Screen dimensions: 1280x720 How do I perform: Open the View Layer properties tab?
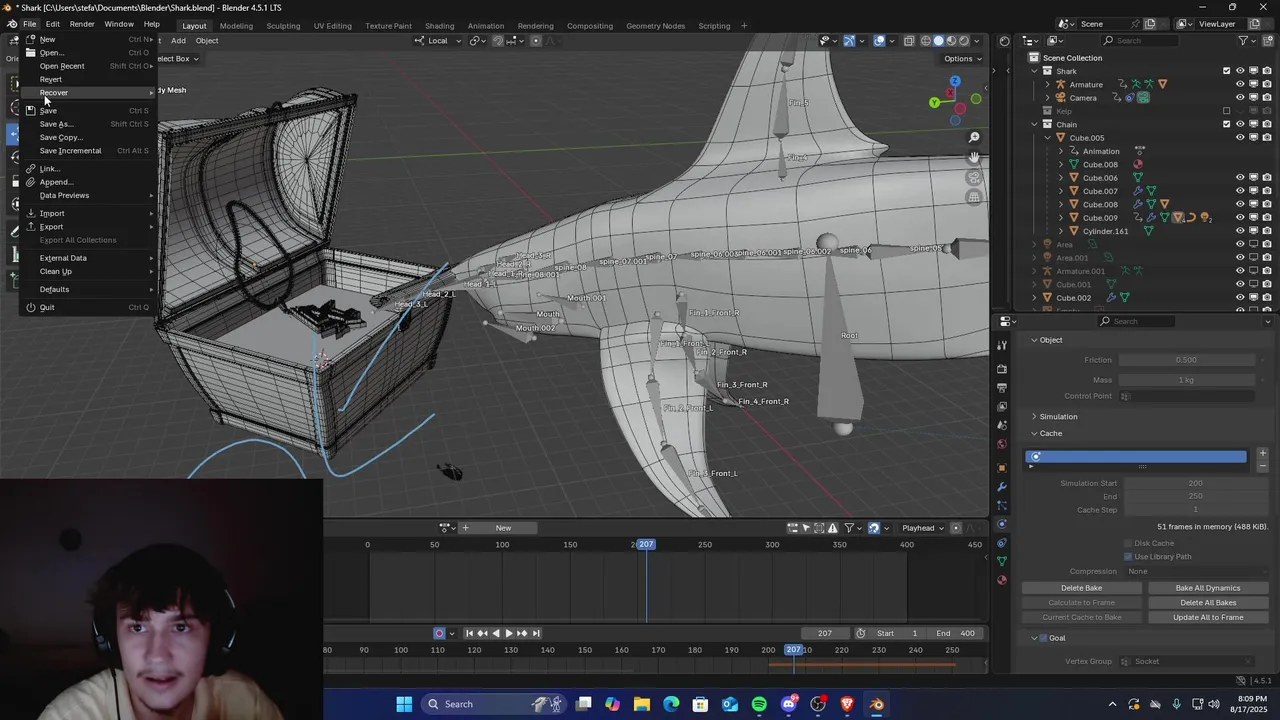pyautogui.click(x=1002, y=407)
